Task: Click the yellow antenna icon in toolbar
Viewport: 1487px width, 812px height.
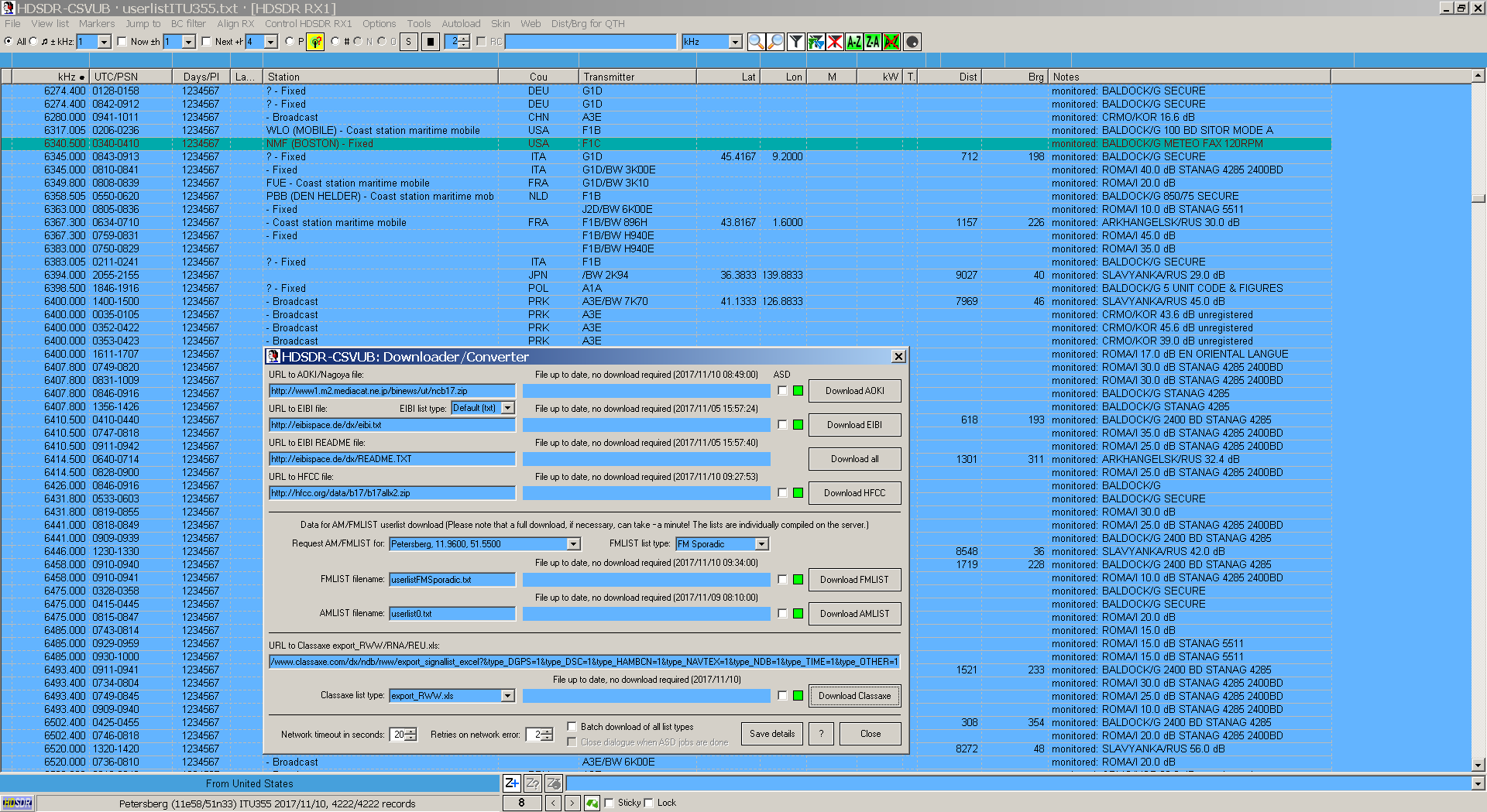Action: tap(315, 42)
